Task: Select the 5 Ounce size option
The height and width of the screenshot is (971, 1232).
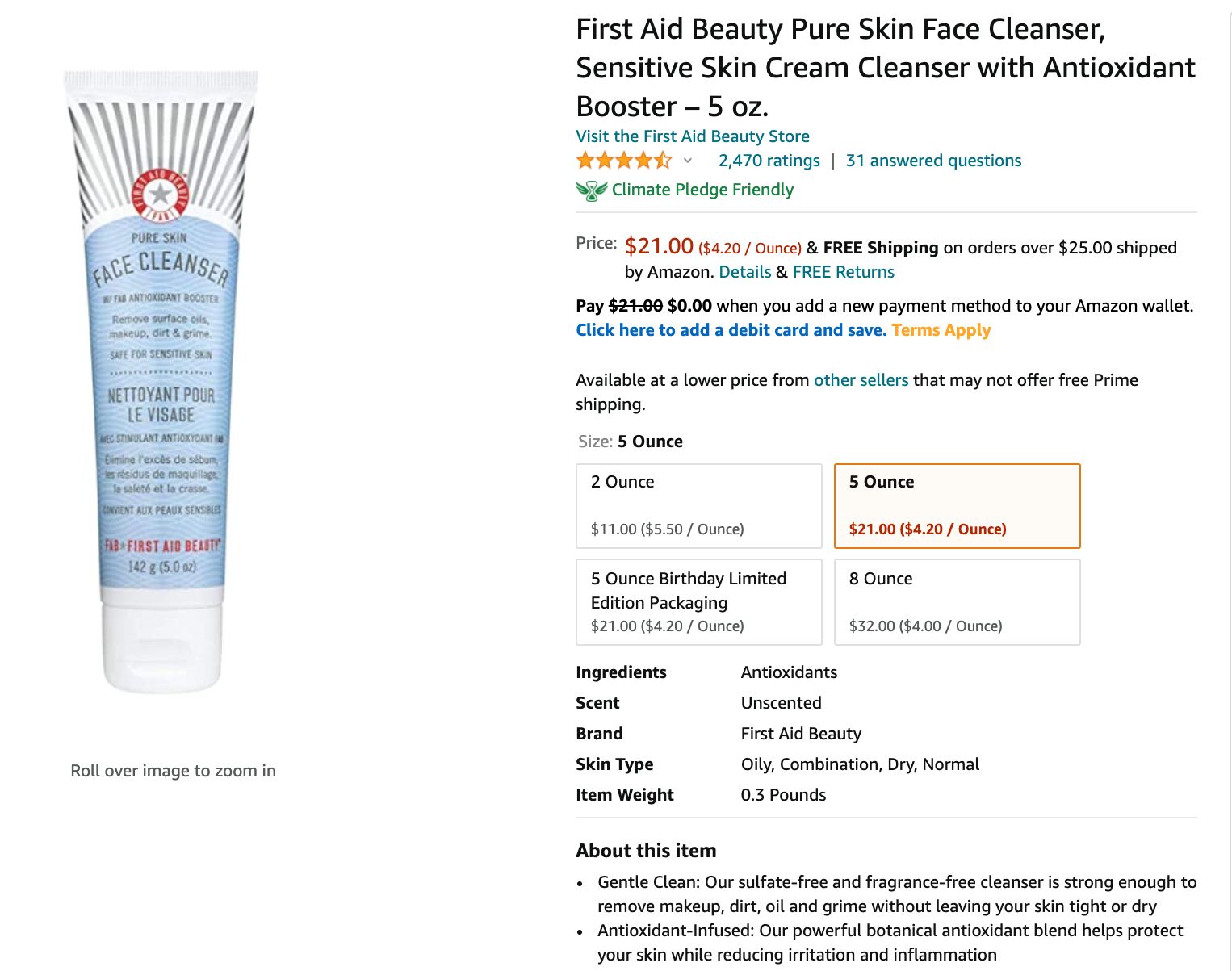Action: click(958, 506)
